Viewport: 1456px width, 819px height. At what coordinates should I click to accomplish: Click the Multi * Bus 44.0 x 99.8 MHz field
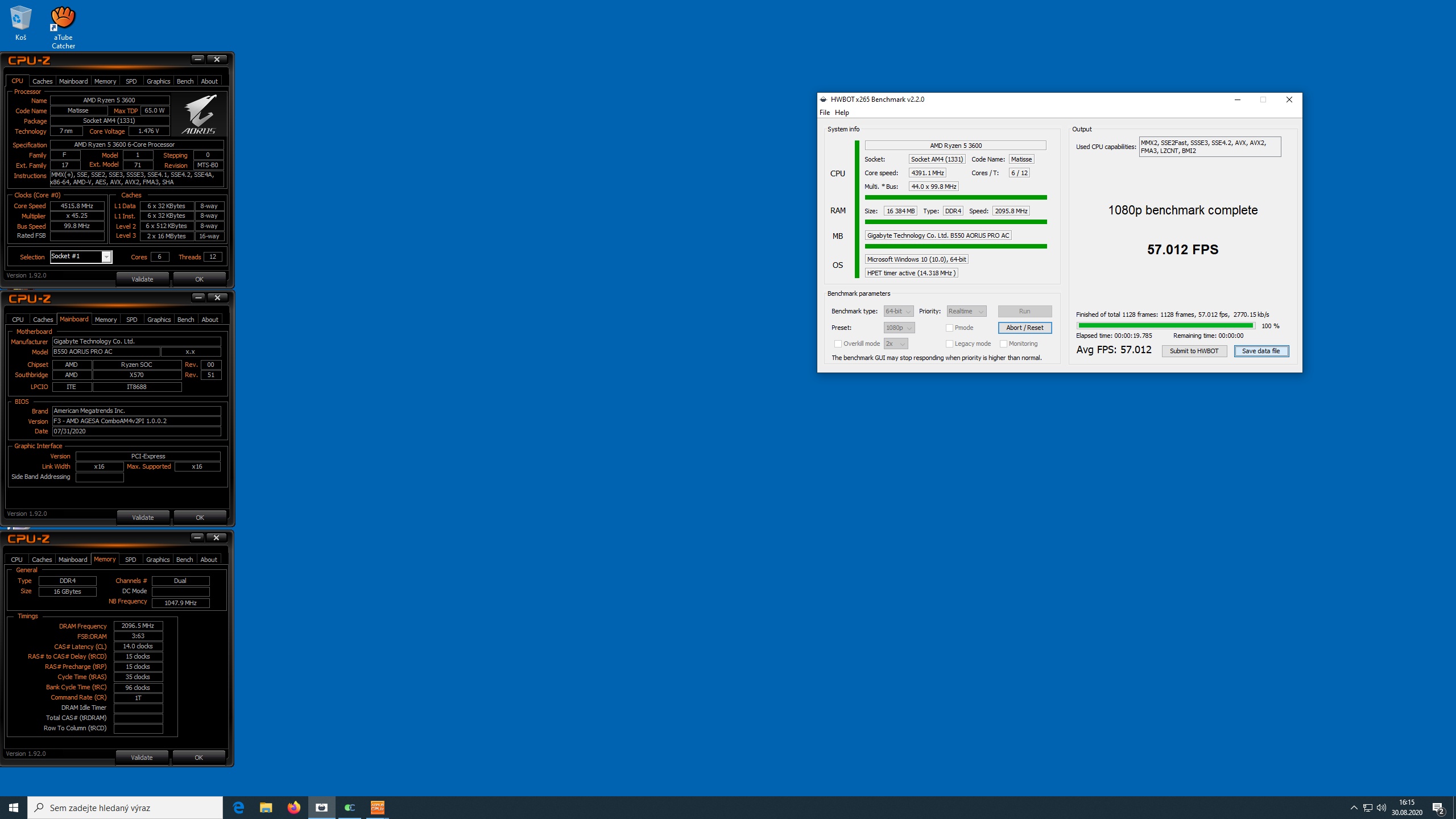click(933, 187)
